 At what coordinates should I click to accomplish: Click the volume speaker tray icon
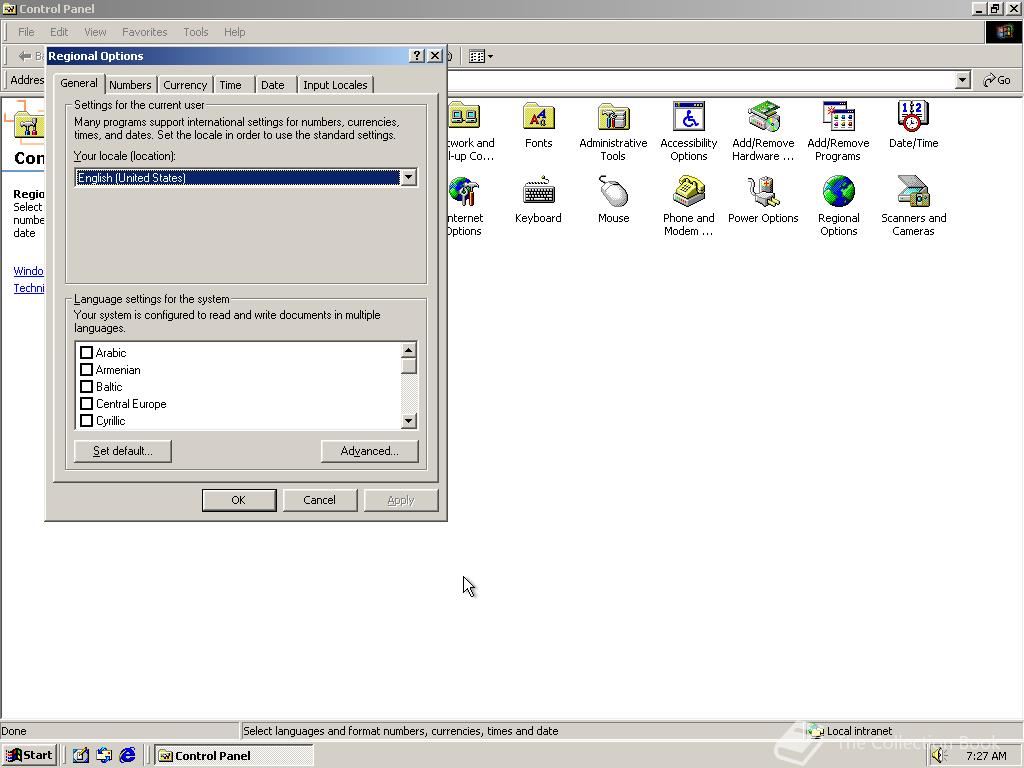tap(939, 756)
